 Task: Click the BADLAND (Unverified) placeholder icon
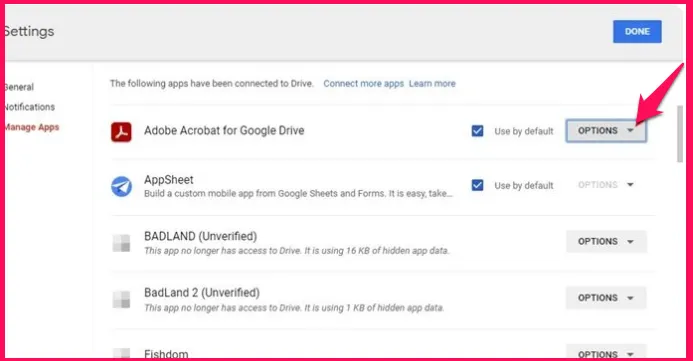(x=121, y=243)
